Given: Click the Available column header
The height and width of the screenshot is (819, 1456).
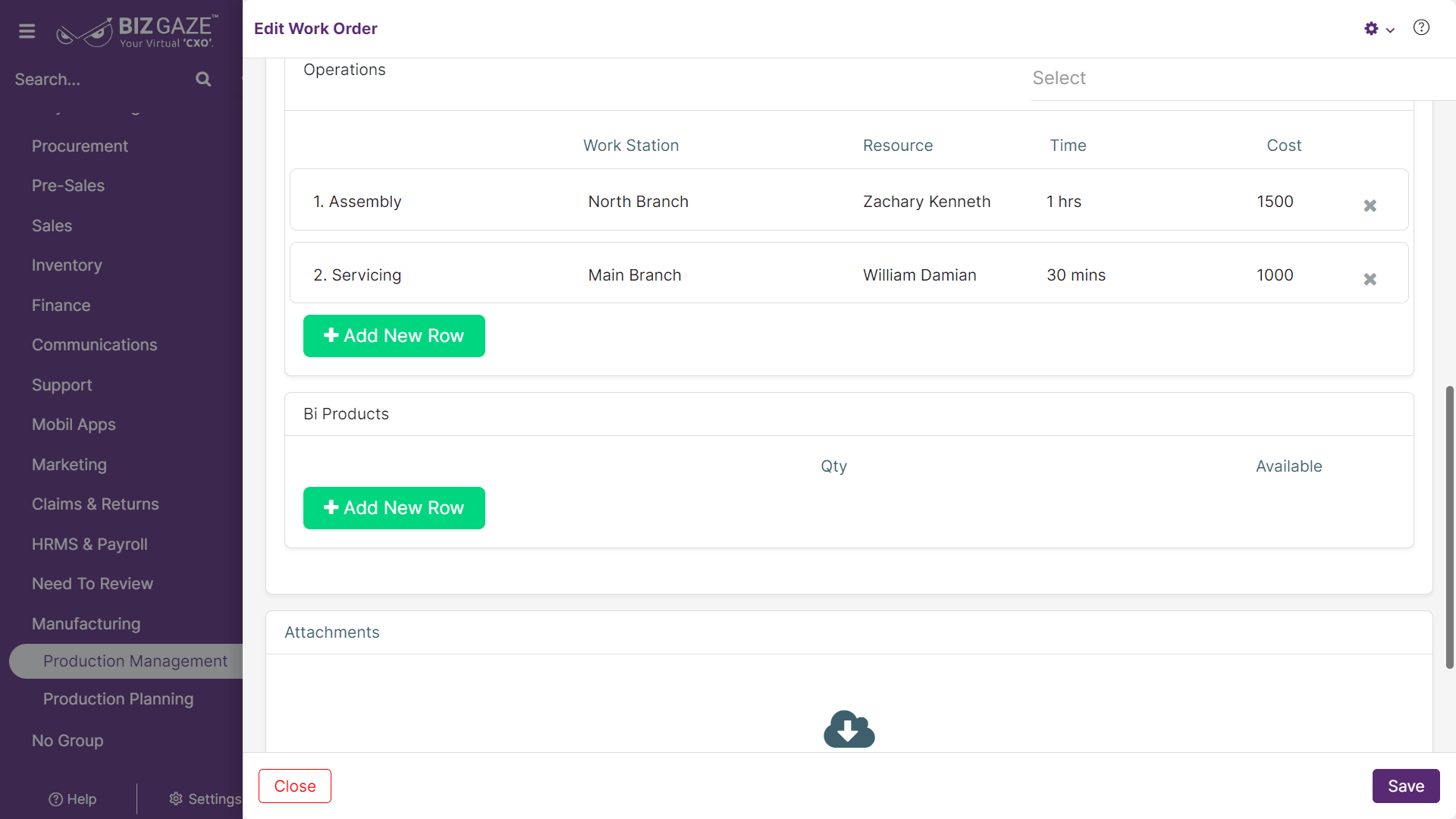Looking at the screenshot, I should pyautogui.click(x=1288, y=466).
